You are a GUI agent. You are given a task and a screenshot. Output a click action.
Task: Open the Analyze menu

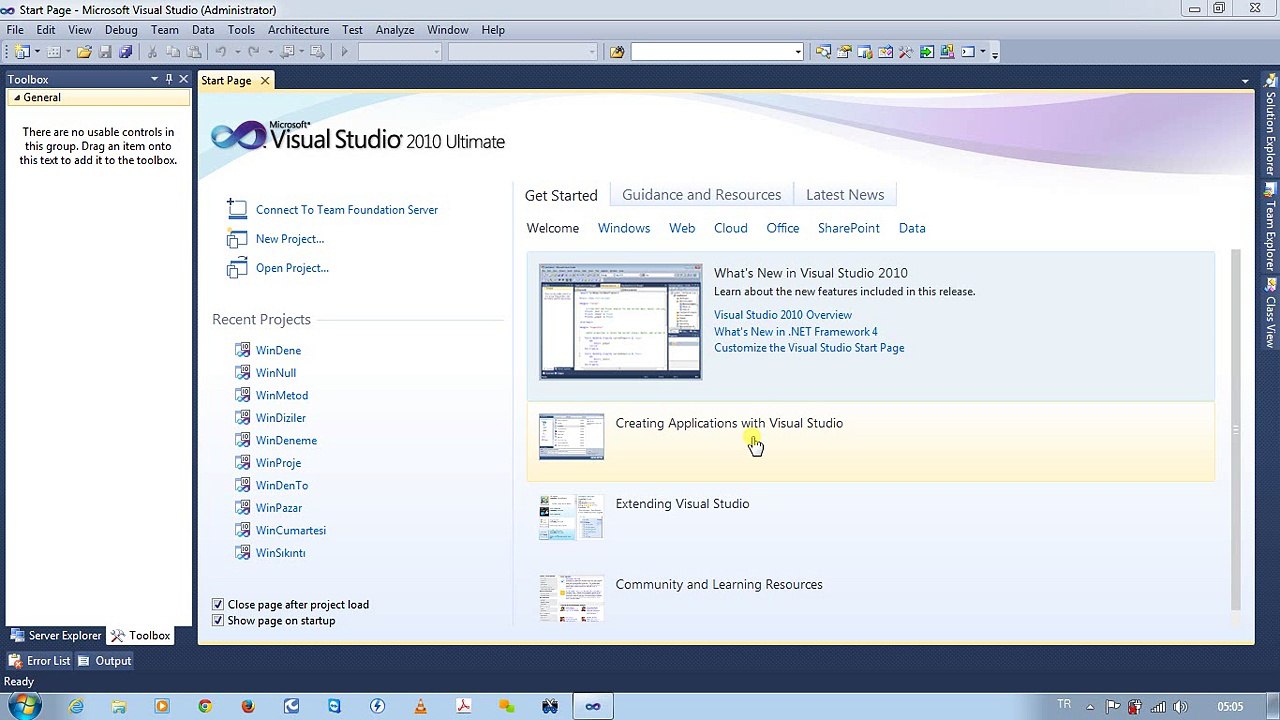coord(395,30)
